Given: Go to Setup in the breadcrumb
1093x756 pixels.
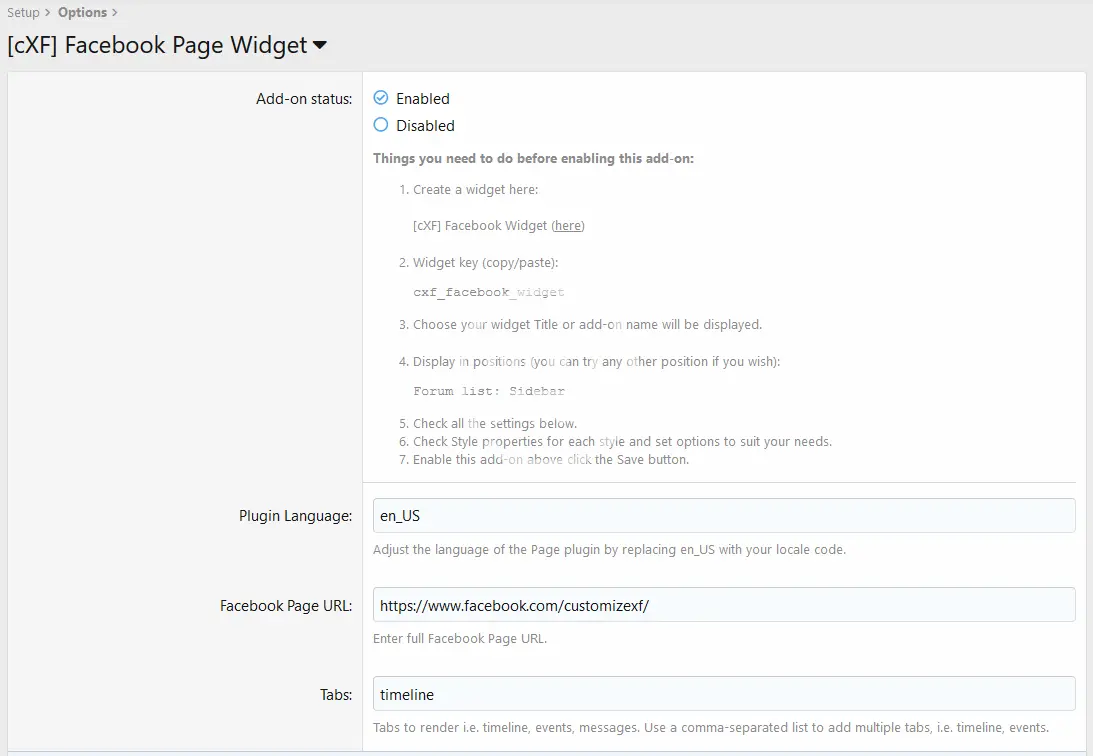Looking at the screenshot, I should point(23,13).
